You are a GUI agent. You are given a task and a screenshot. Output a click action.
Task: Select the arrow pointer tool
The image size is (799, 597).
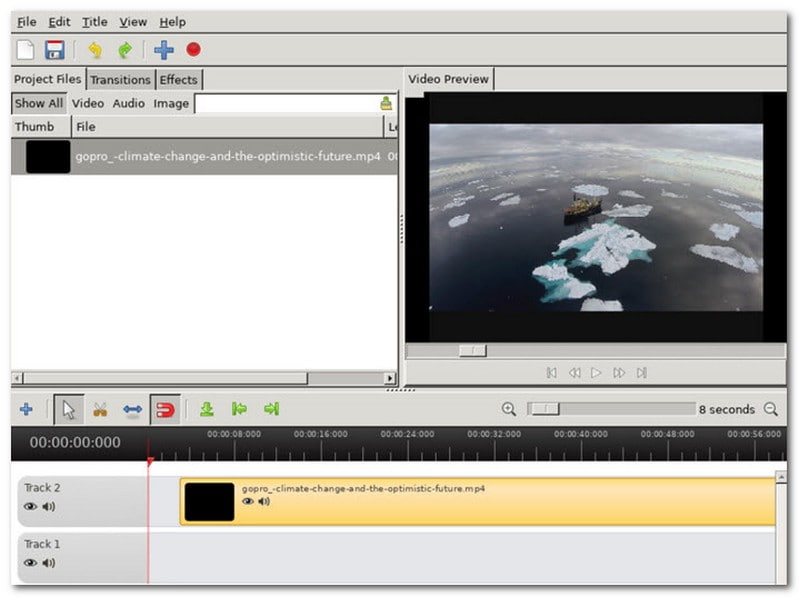point(68,409)
